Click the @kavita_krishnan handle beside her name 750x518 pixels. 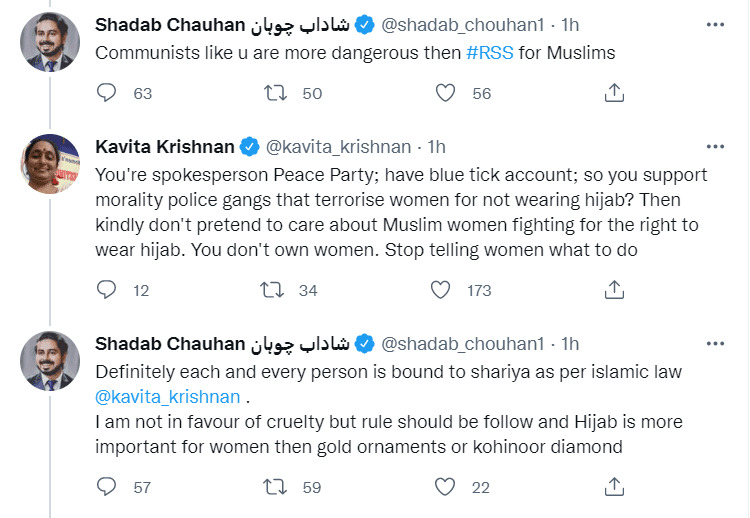(338, 147)
